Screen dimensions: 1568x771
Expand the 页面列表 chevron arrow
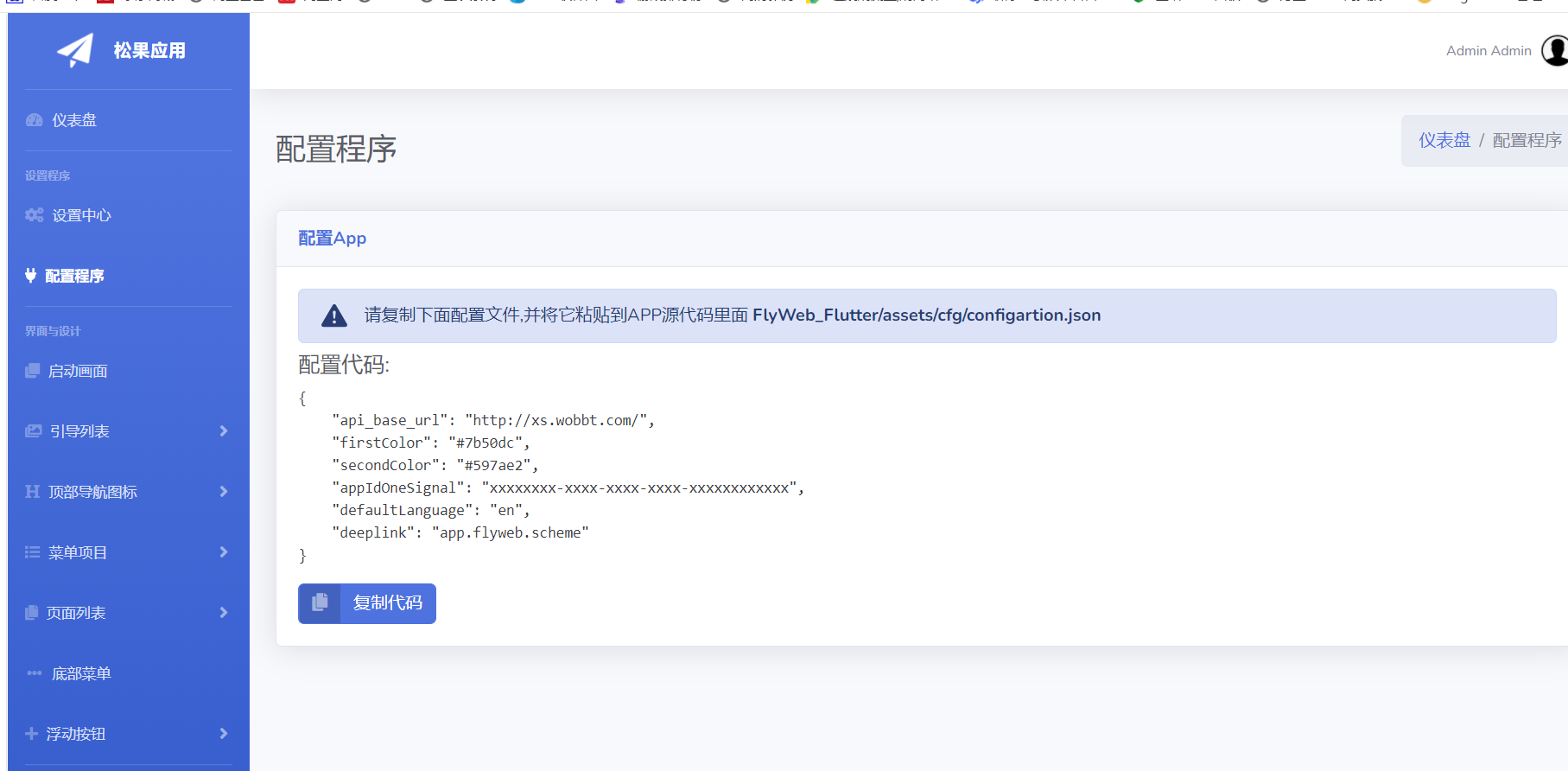pos(224,613)
